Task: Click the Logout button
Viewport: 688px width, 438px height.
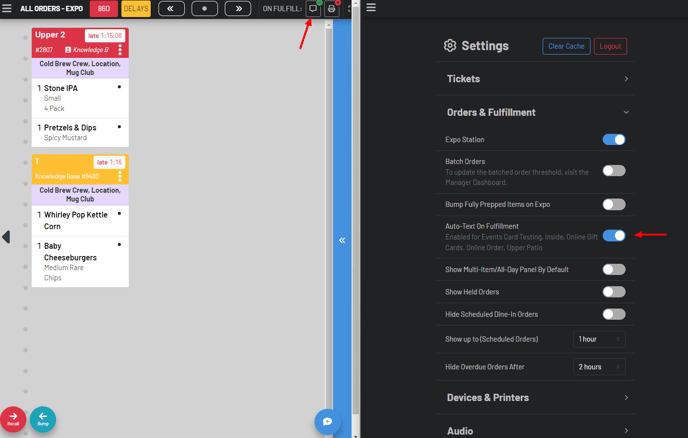Action: (610, 46)
